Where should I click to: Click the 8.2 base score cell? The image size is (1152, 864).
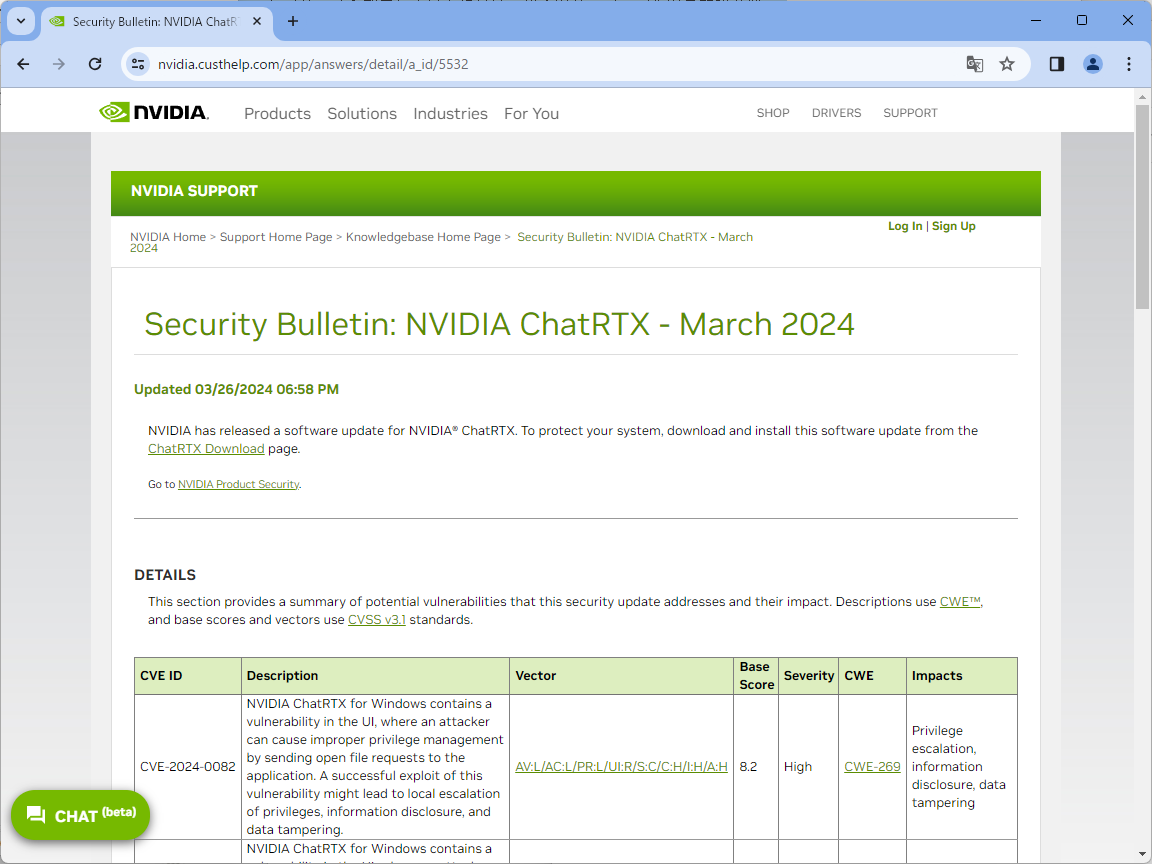tap(755, 766)
